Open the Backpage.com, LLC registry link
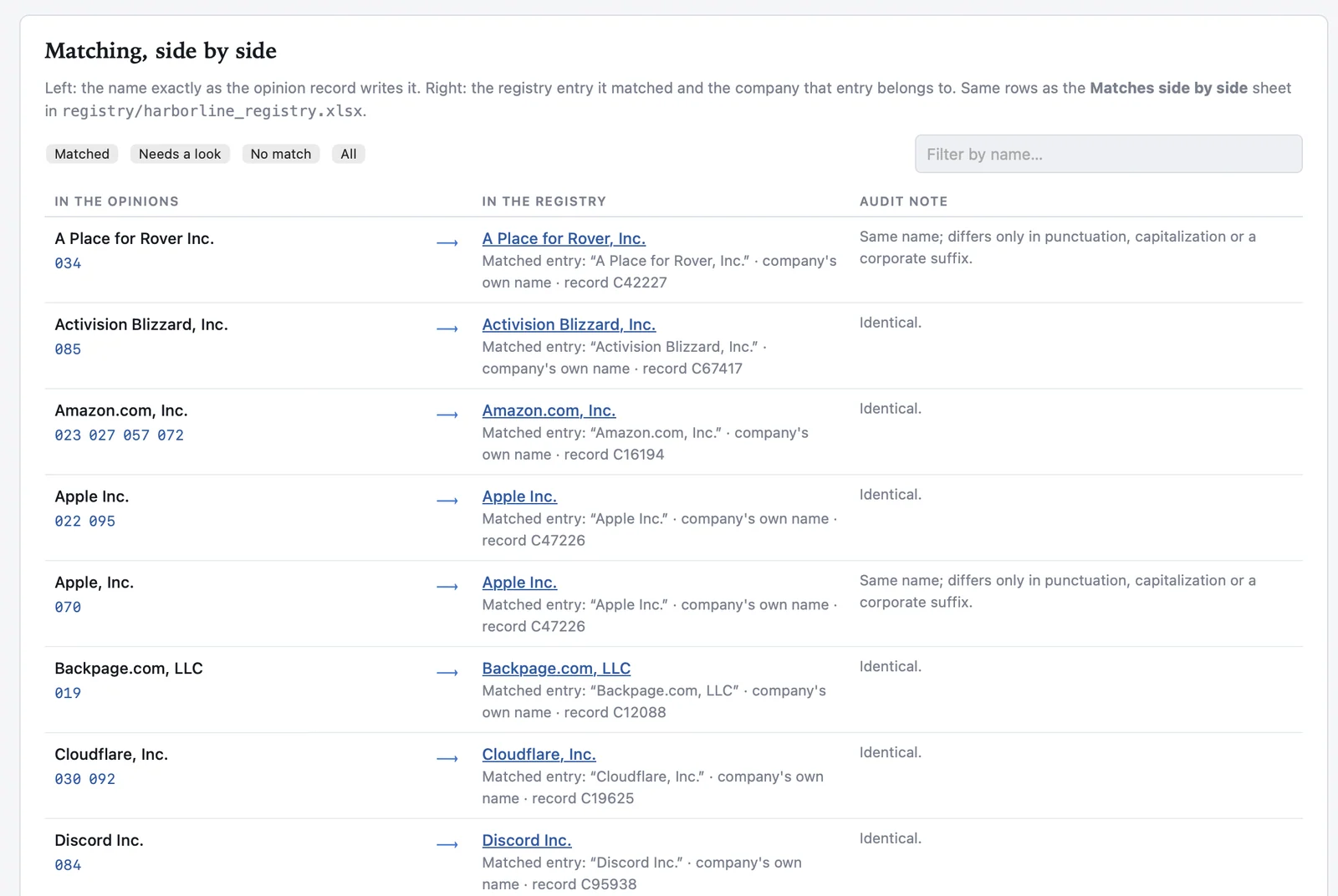The height and width of the screenshot is (896, 1338). 556,669
